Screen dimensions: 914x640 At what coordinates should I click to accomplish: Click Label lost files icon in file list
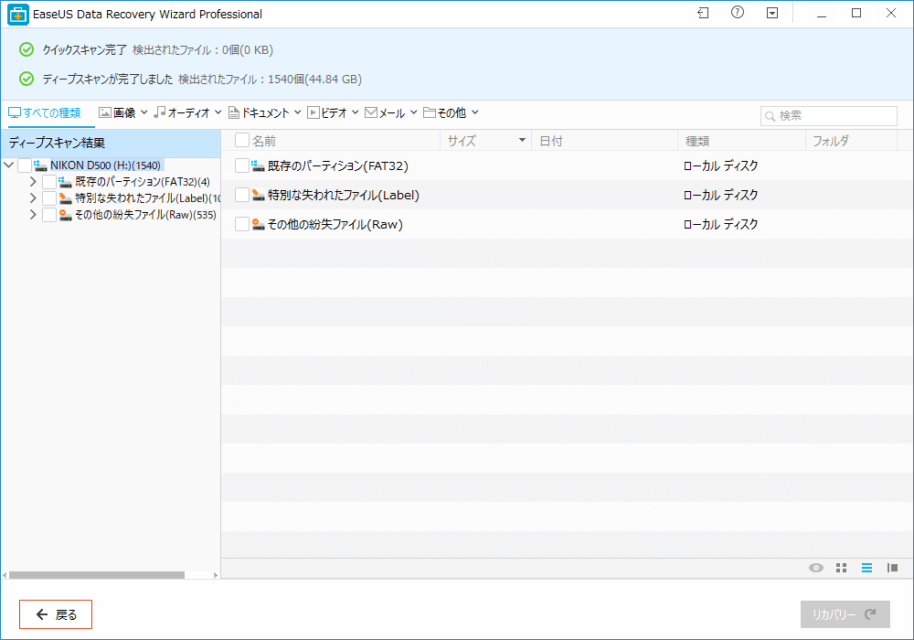[258, 195]
